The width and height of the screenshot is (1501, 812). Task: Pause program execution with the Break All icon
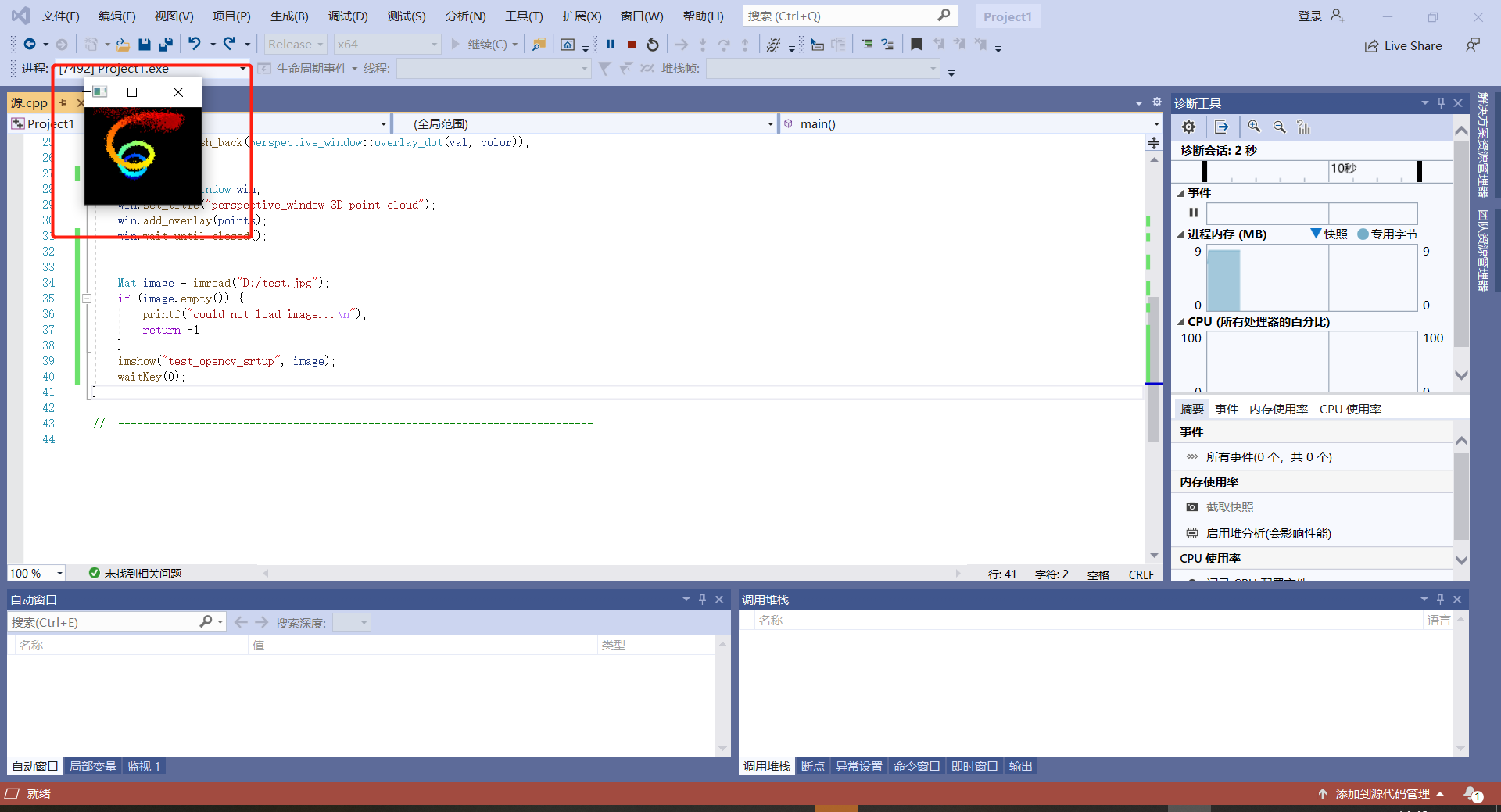pyautogui.click(x=610, y=45)
